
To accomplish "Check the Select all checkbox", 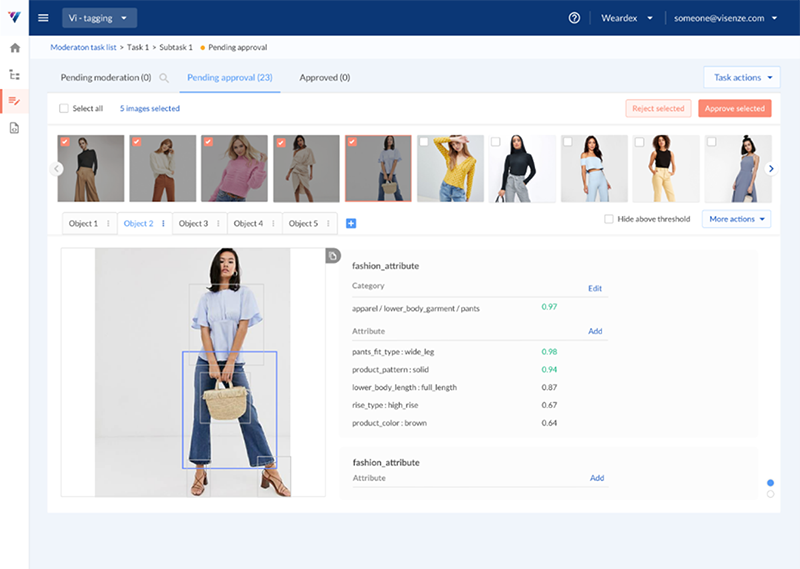I will click(x=64, y=108).
